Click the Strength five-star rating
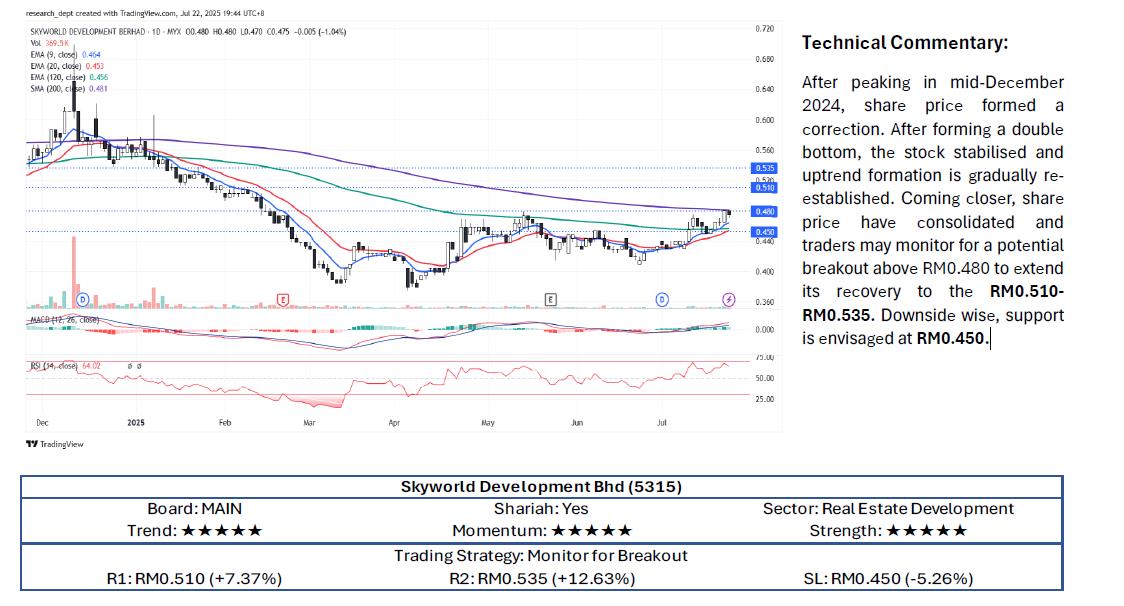Viewport: 1124px width, 606px height. pos(927,531)
